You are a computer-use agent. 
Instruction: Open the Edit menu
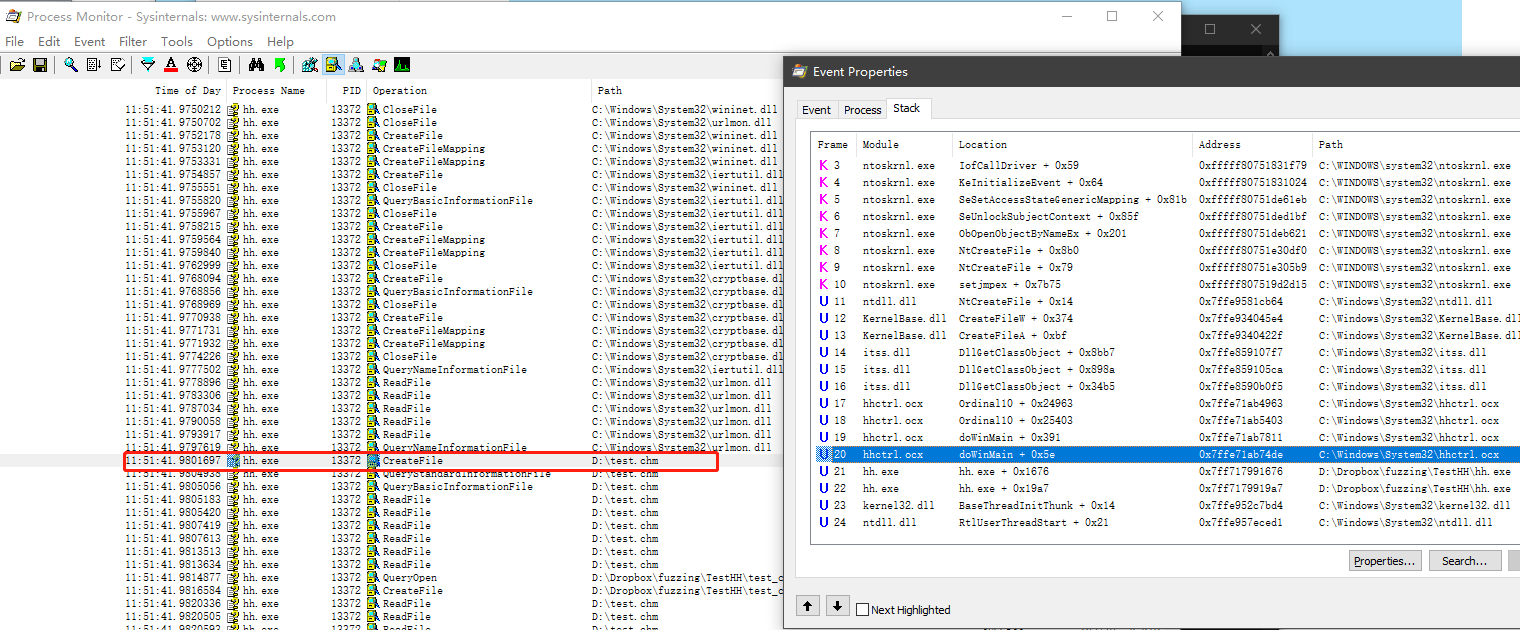tap(49, 41)
